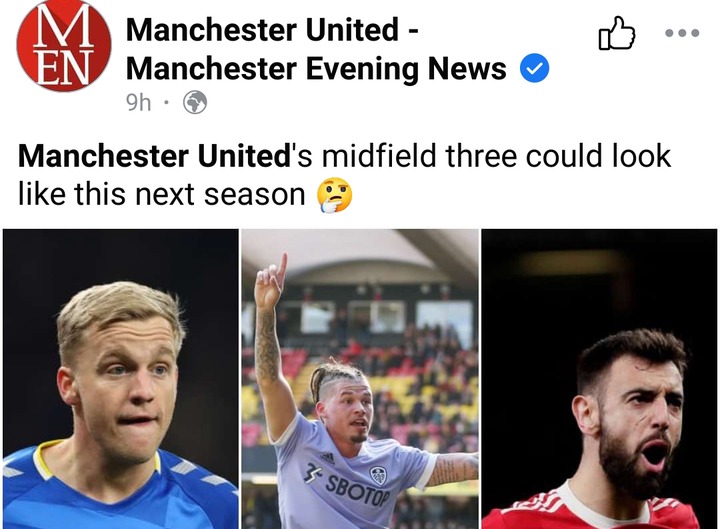Click the adidas logo on the lilac shirt

(x=327, y=458)
